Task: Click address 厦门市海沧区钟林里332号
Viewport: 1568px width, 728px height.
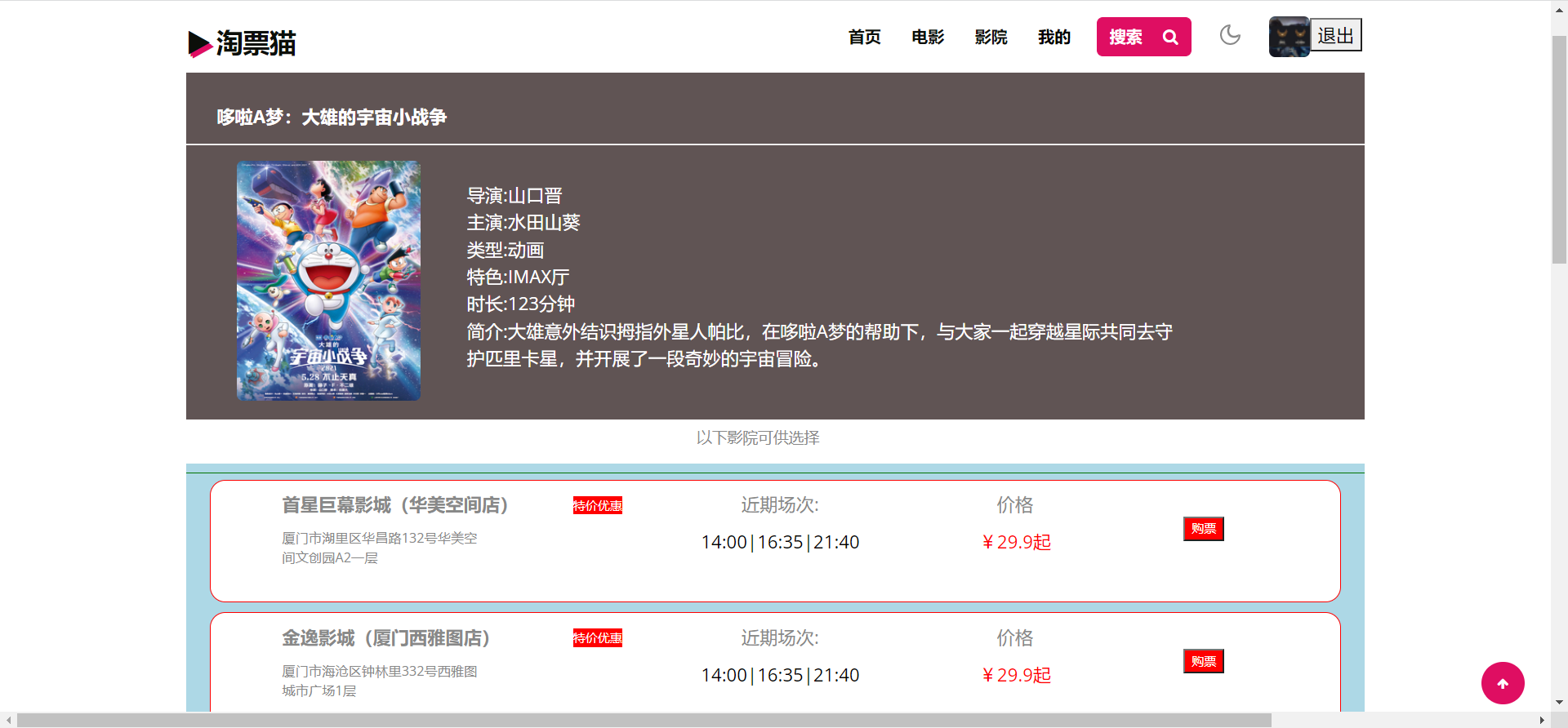Action: tap(380, 681)
